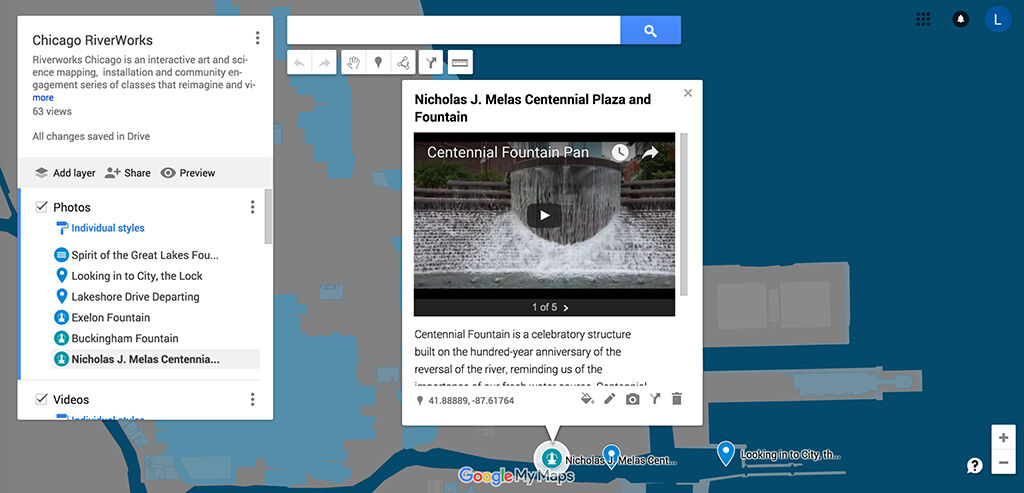Click the coordinates 41.88889, -87.61764
Screen dimensions: 1024x493
[x=471, y=400]
